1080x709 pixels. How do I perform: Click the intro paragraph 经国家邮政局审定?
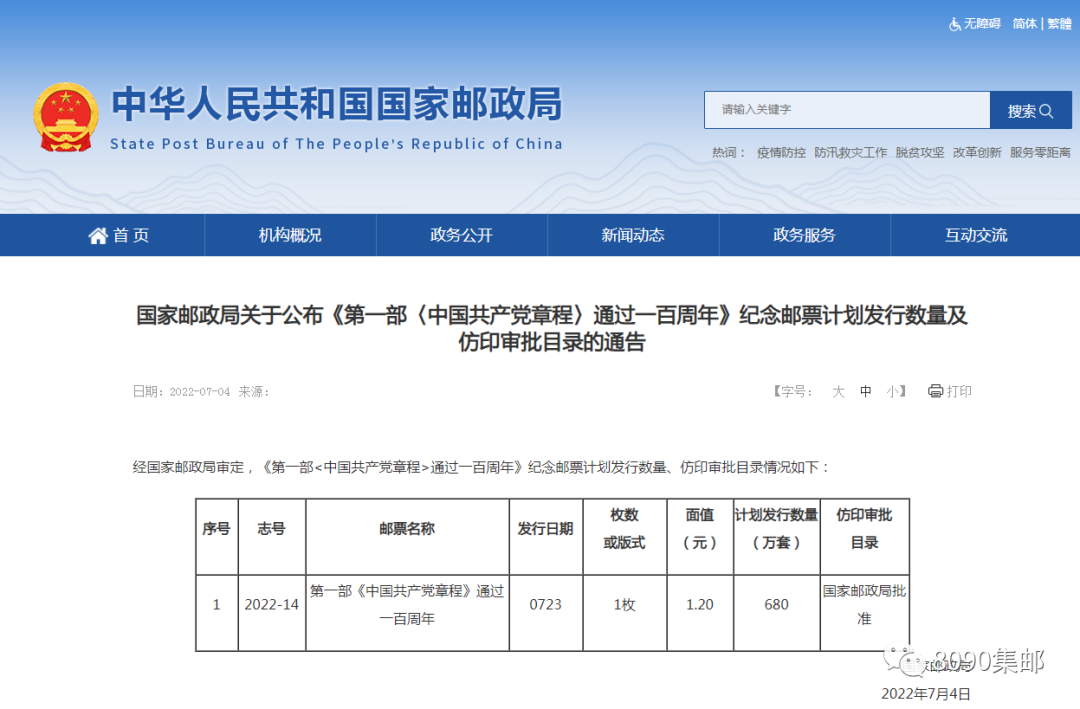pos(481,467)
